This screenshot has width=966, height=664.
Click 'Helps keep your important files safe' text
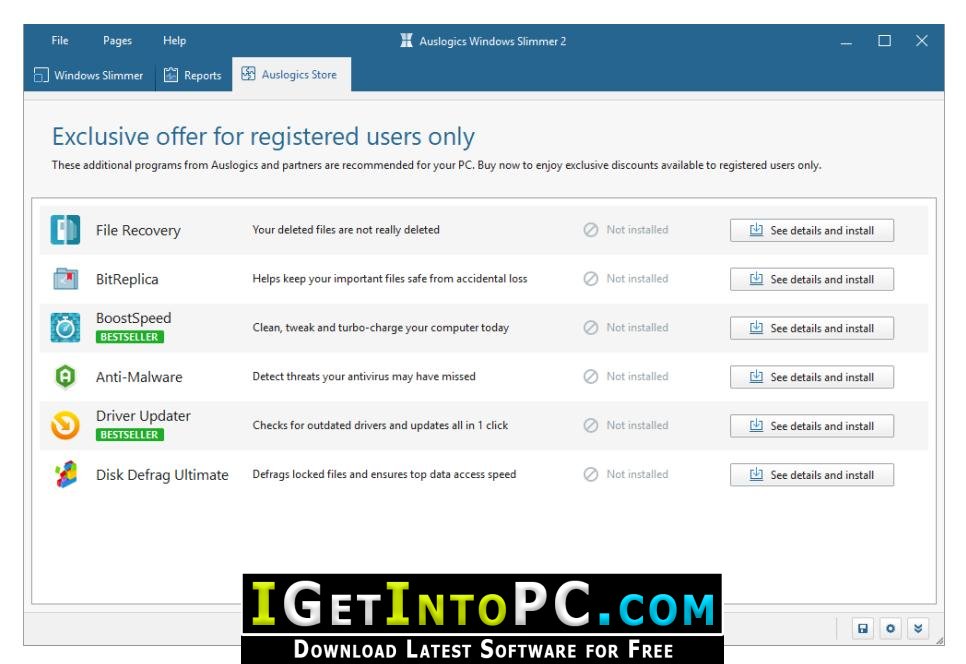coord(390,278)
